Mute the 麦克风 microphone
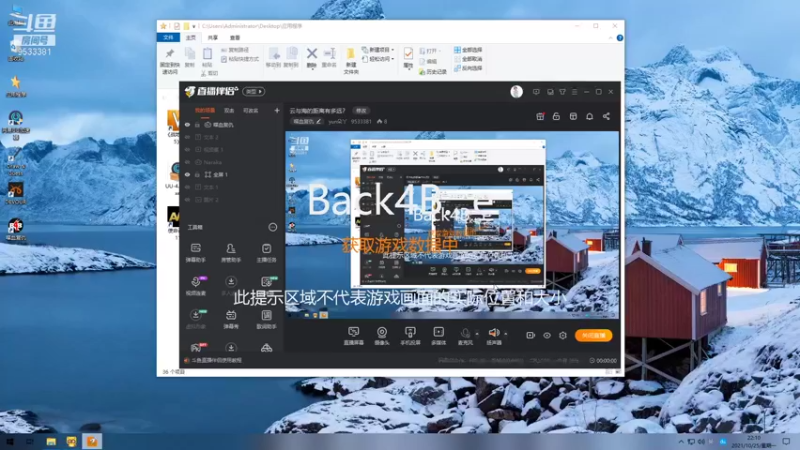 (x=465, y=336)
